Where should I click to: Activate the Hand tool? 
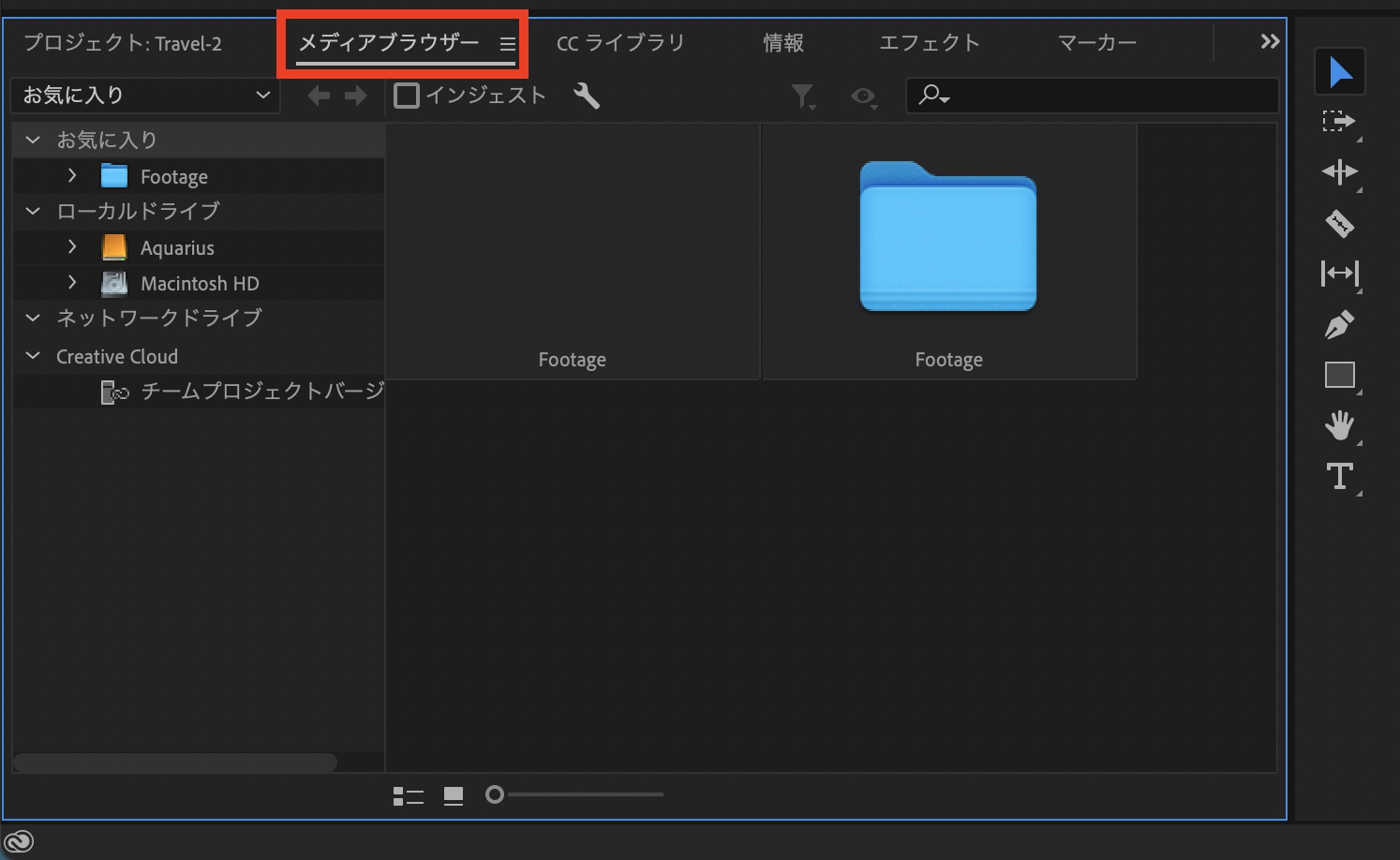1339,425
